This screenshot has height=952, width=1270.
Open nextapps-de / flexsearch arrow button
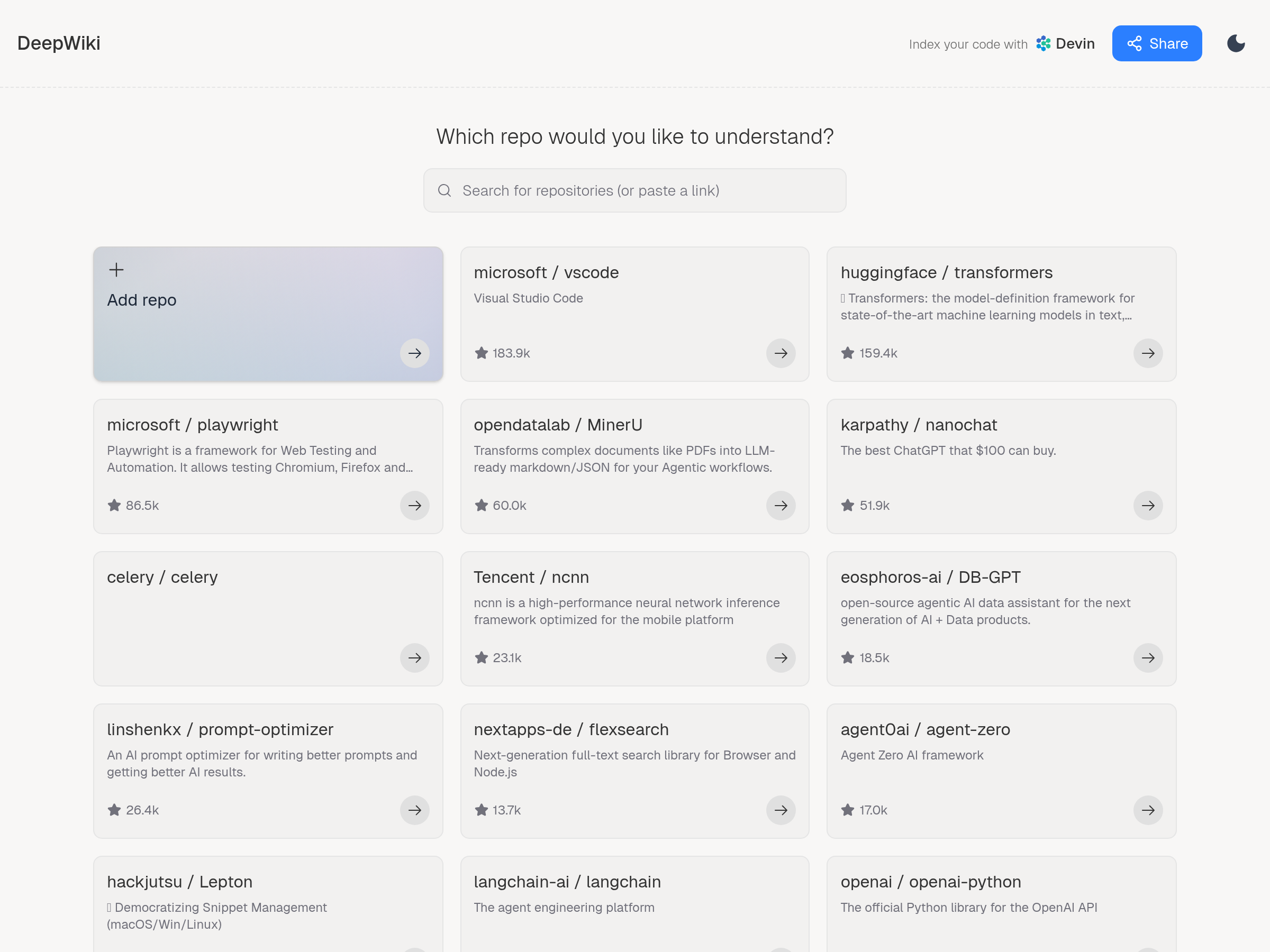click(781, 810)
